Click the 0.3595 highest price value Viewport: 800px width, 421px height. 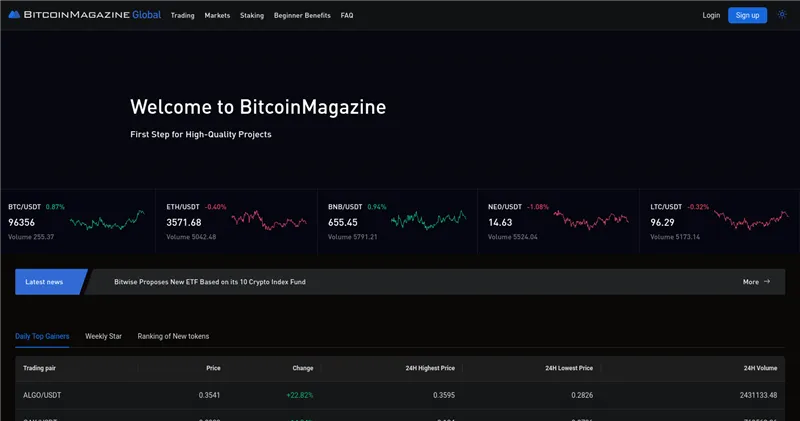coord(444,395)
